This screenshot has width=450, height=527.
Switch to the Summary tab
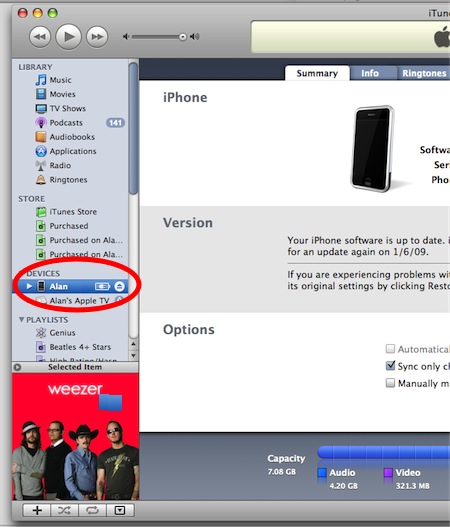point(317,73)
